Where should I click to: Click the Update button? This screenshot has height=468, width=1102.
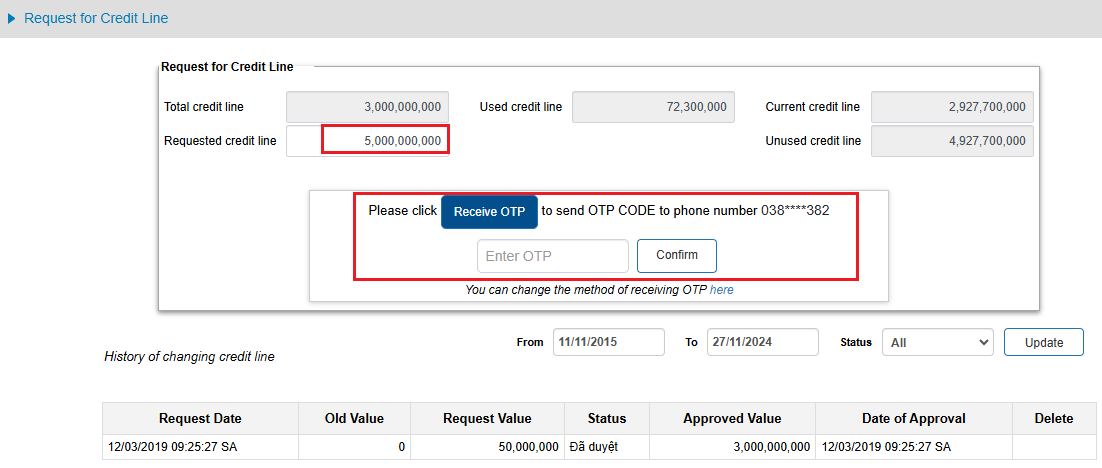point(1044,342)
